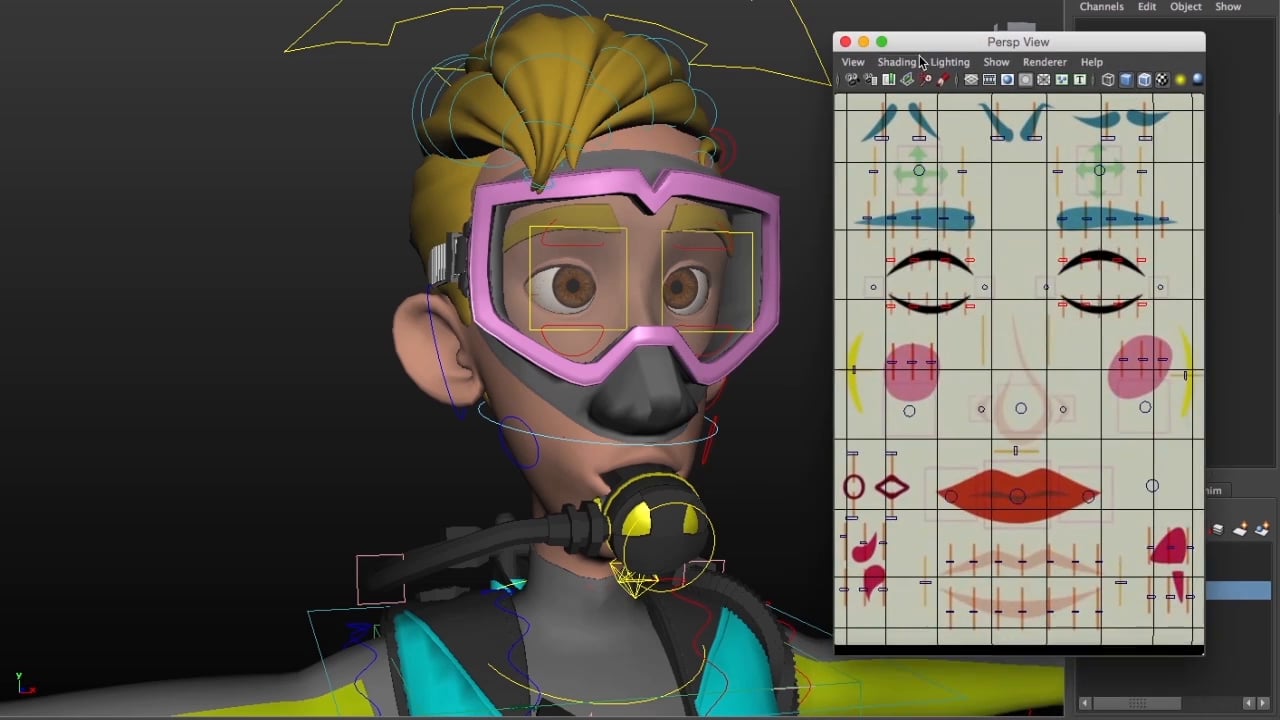Image resolution: width=1280 pixels, height=720 pixels.
Task: Enable wireframe on shaded cube icon
Action: 1144,80
